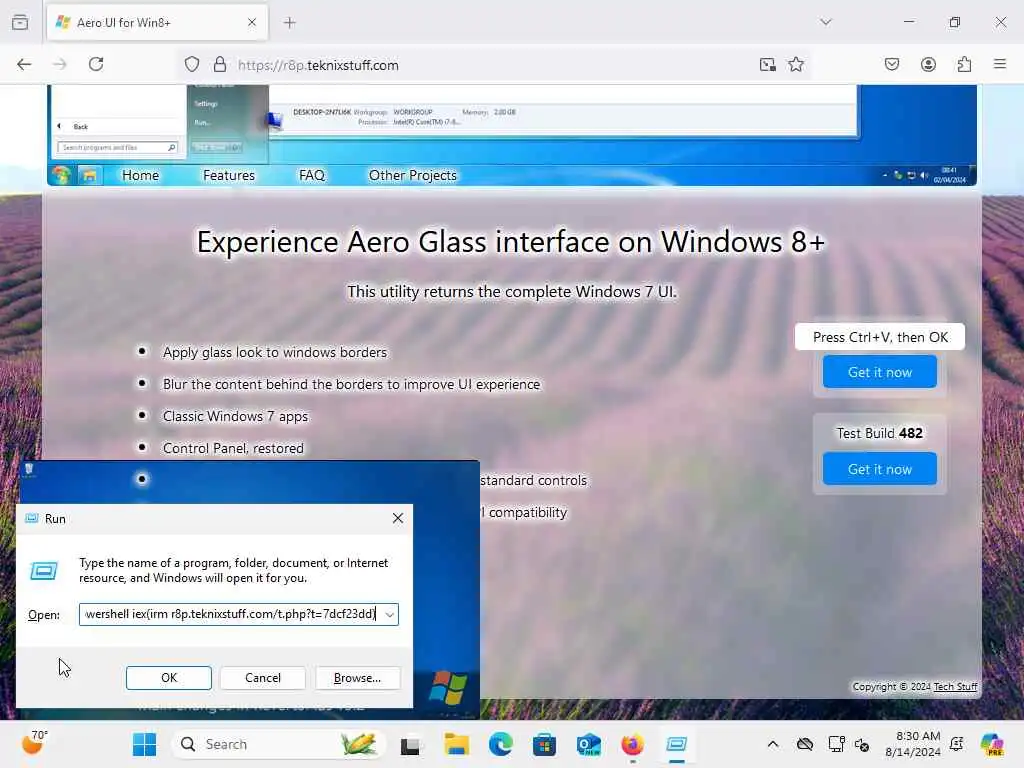
Task: List all tabs dropdown arrow
Action: coord(825,22)
